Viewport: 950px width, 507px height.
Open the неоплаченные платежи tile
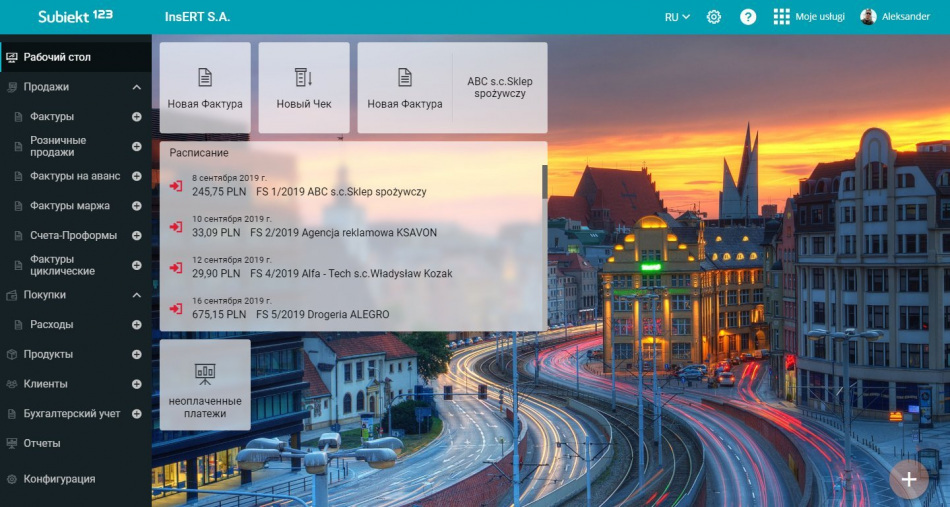point(205,385)
